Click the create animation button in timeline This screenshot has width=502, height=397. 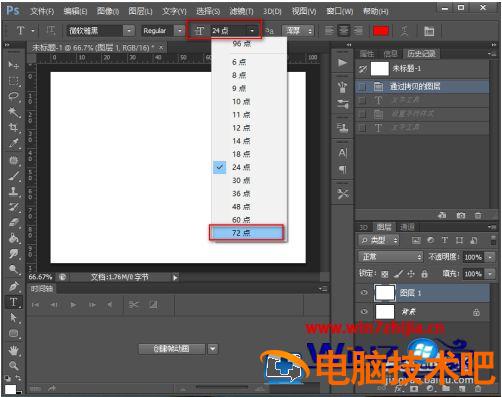[x=172, y=349]
